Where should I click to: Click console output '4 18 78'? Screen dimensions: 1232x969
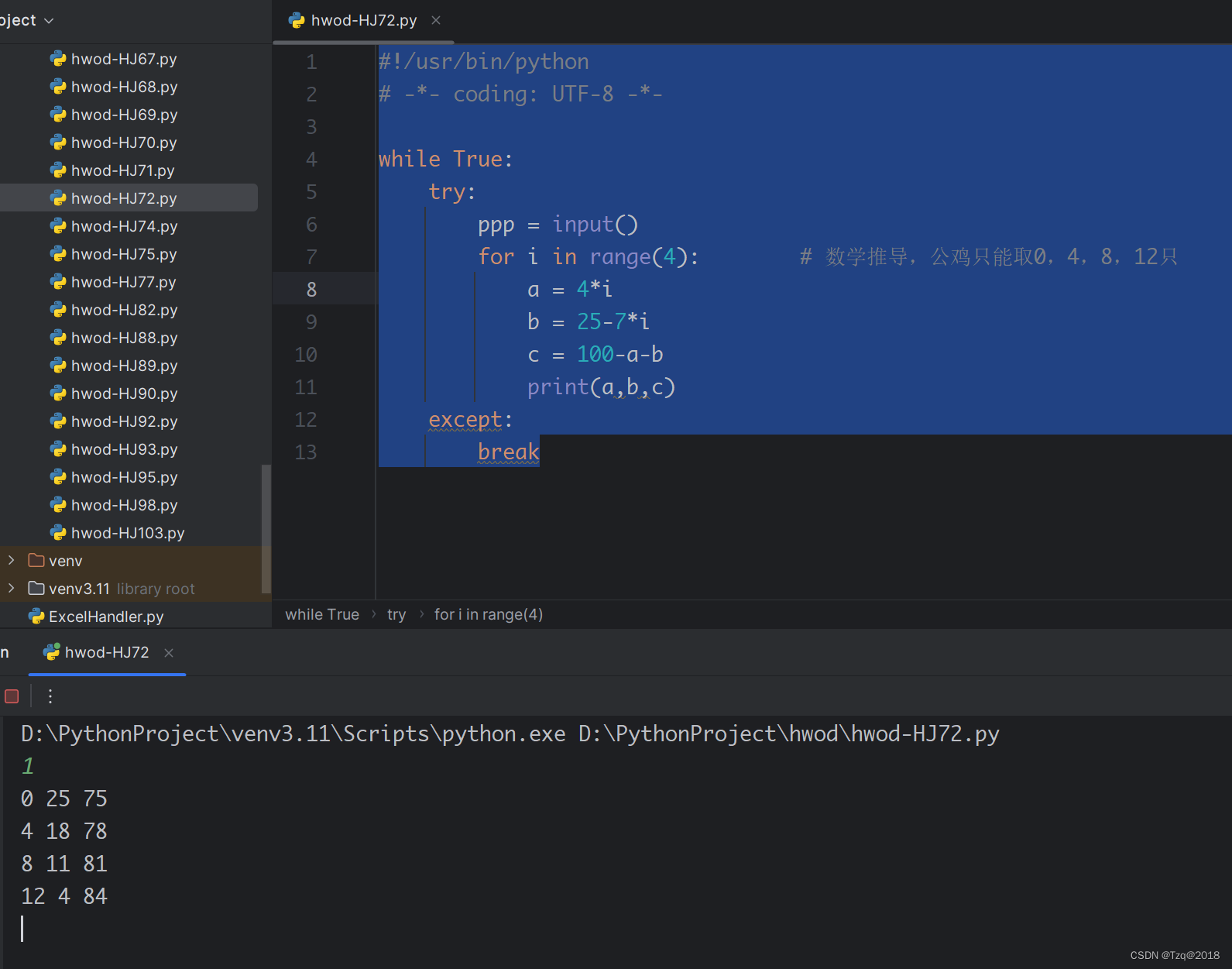(64, 831)
